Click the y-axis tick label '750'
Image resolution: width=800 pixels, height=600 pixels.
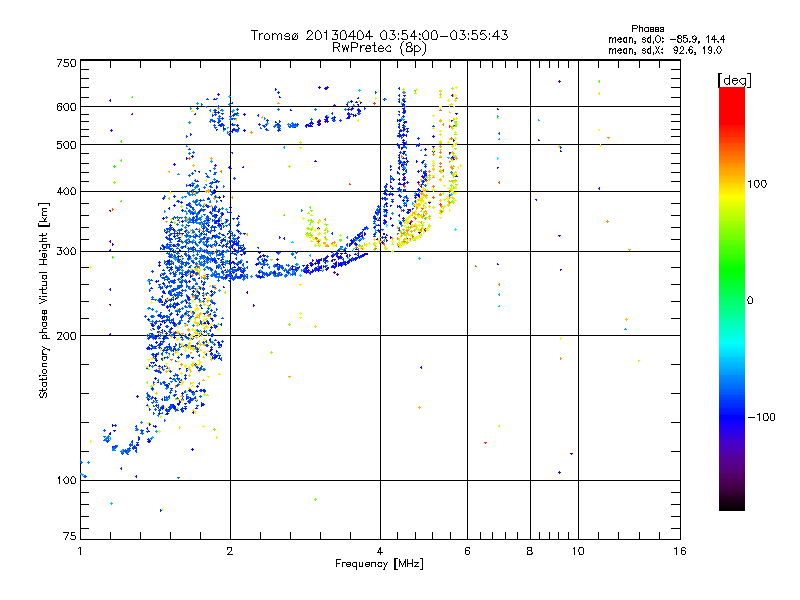click(x=67, y=63)
